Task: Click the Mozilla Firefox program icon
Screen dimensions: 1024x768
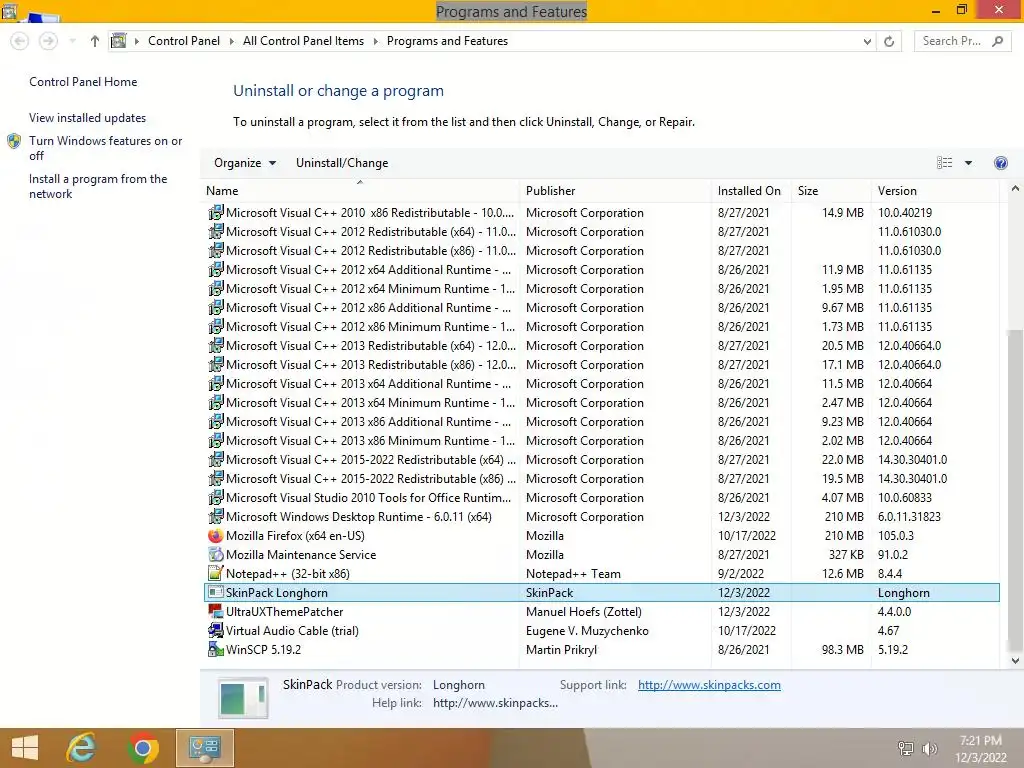Action: tap(215, 536)
